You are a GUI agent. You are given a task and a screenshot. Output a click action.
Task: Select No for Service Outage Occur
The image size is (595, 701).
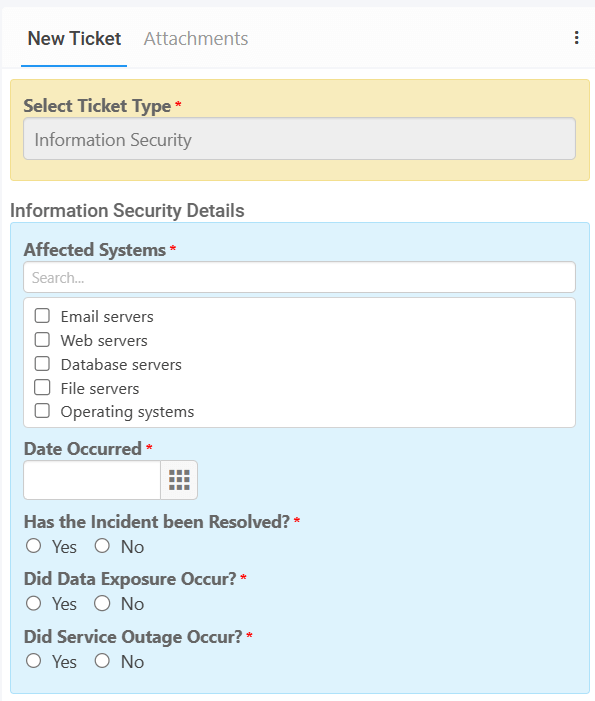[x=102, y=661]
